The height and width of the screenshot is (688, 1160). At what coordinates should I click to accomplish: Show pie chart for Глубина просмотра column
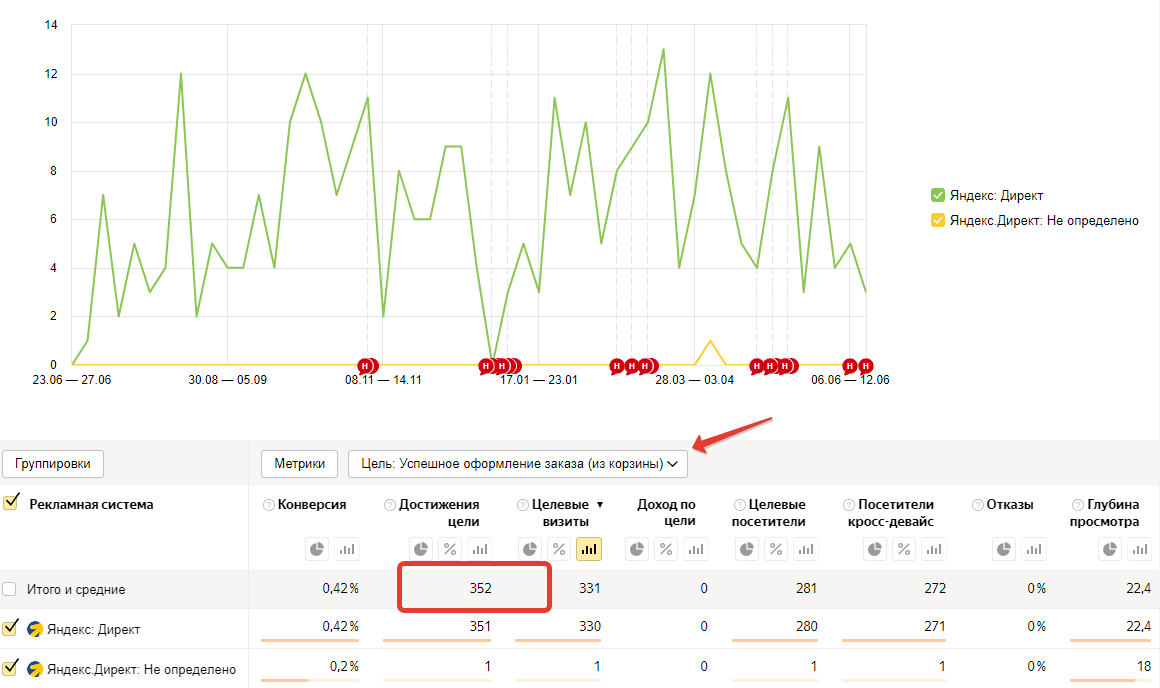click(1110, 549)
